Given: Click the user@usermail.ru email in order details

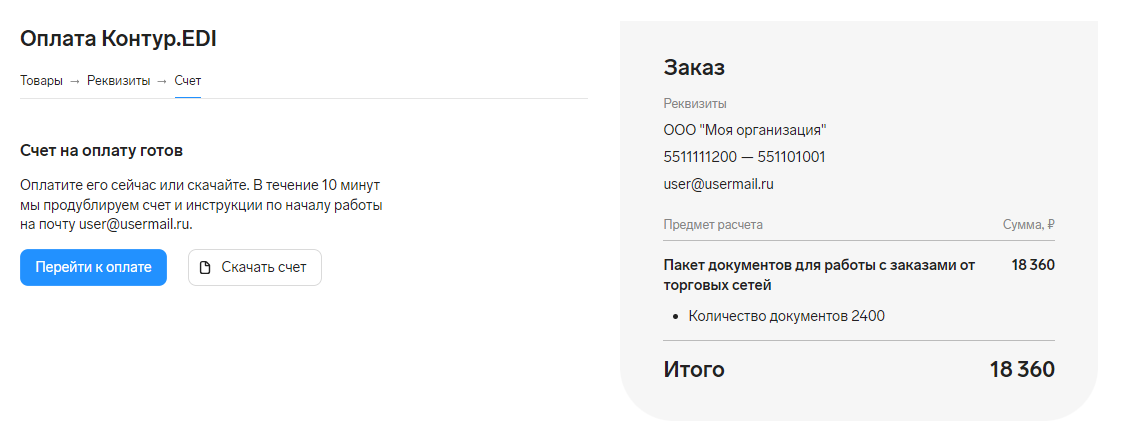Looking at the screenshot, I should coord(718,184).
